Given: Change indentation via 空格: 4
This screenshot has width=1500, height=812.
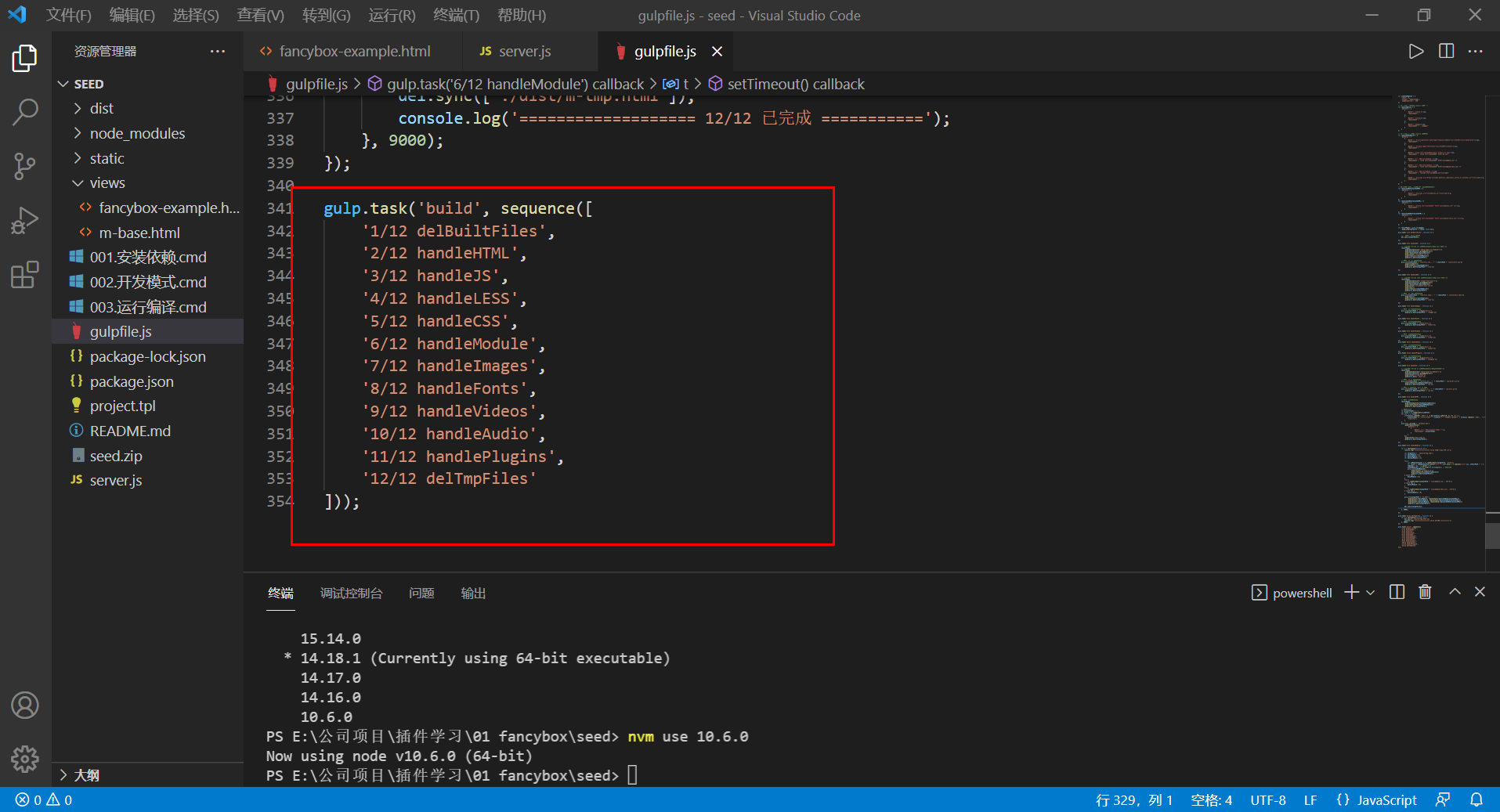Looking at the screenshot, I should [x=1211, y=800].
